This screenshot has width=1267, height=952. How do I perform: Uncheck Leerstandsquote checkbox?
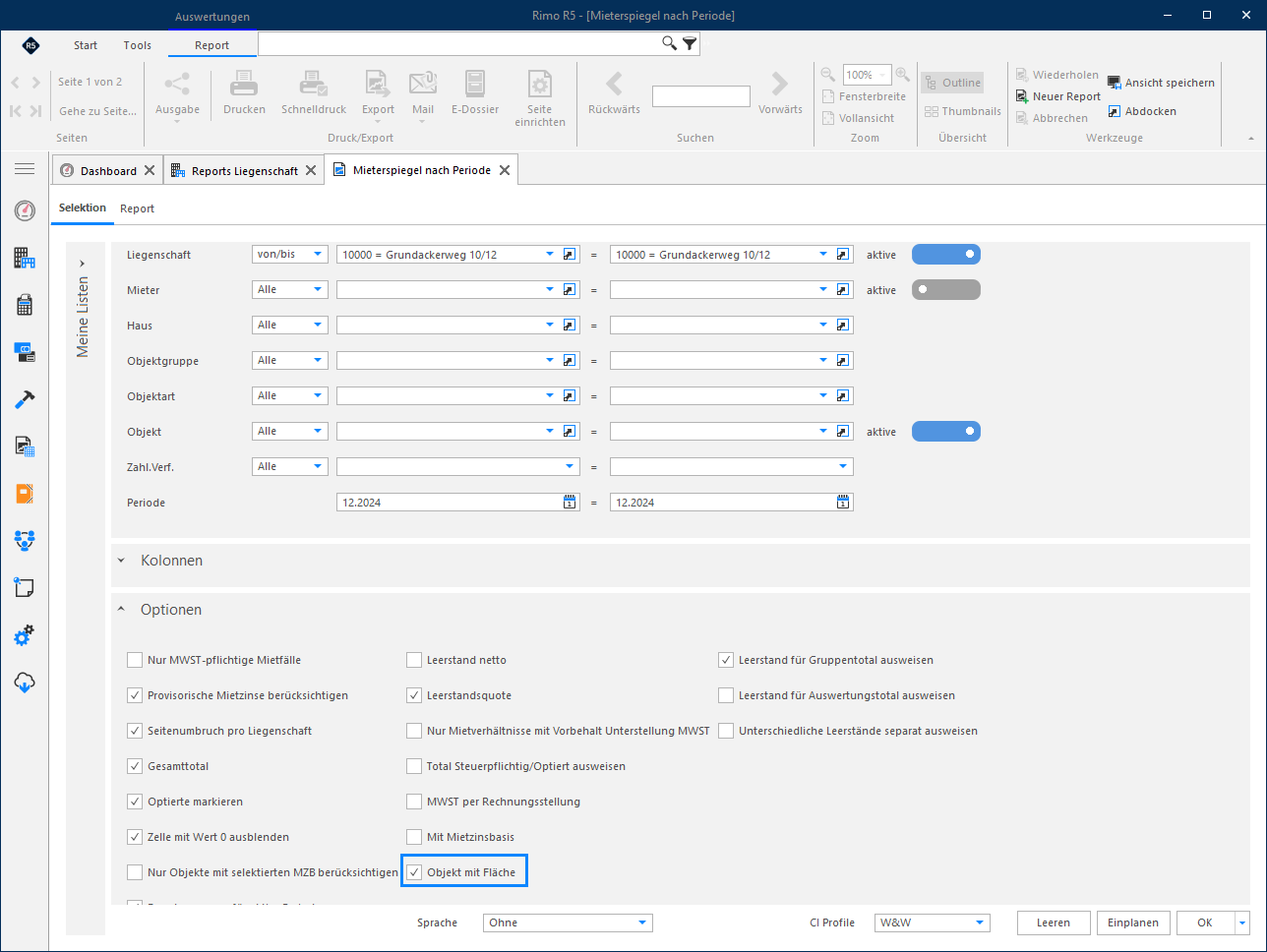[414, 695]
